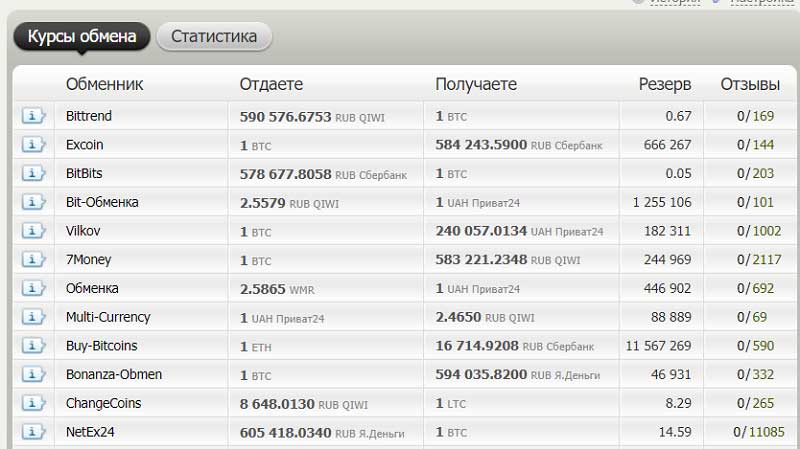Image resolution: width=800 pixels, height=449 pixels.
Task: Open Buy-Bitcoins reviews 0/590
Action: 755,345
